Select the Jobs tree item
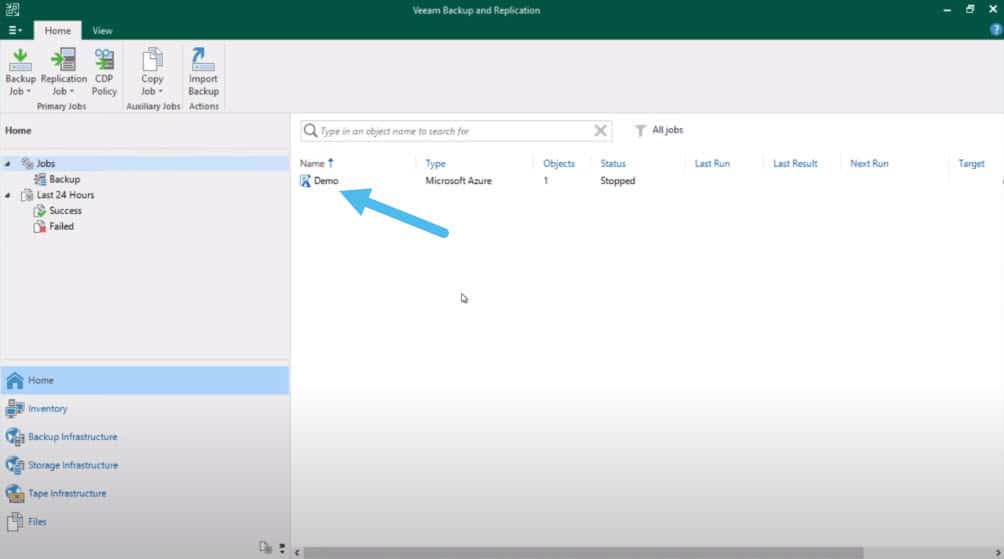Viewport: 1004px width, 559px height. coord(45,163)
